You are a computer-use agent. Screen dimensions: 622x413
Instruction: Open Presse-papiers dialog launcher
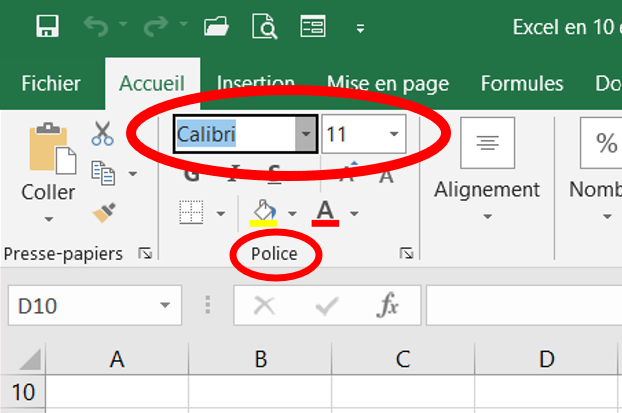point(145,253)
